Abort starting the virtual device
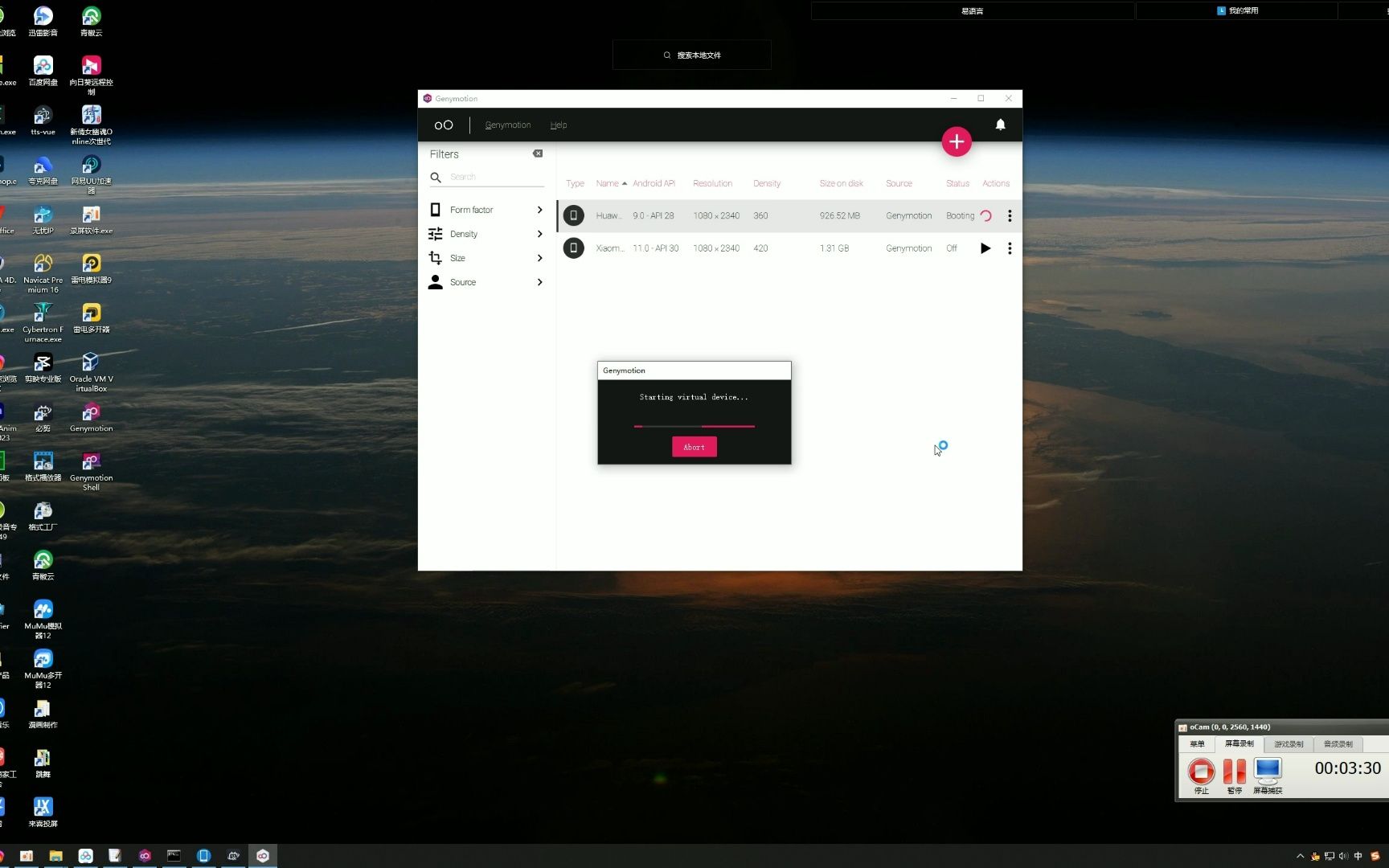The image size is (1389, 868). (694, 447)
